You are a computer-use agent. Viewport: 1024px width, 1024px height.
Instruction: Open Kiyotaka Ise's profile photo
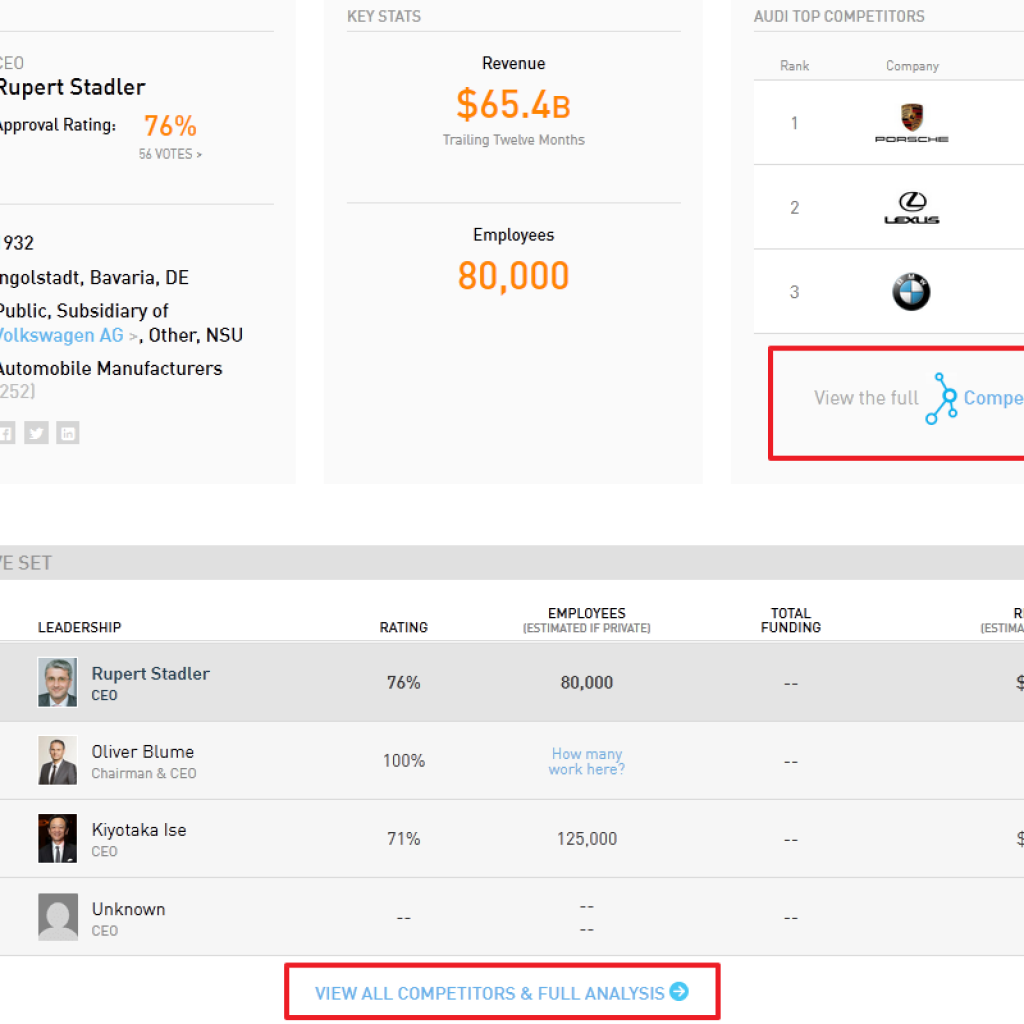coord(57,839)
